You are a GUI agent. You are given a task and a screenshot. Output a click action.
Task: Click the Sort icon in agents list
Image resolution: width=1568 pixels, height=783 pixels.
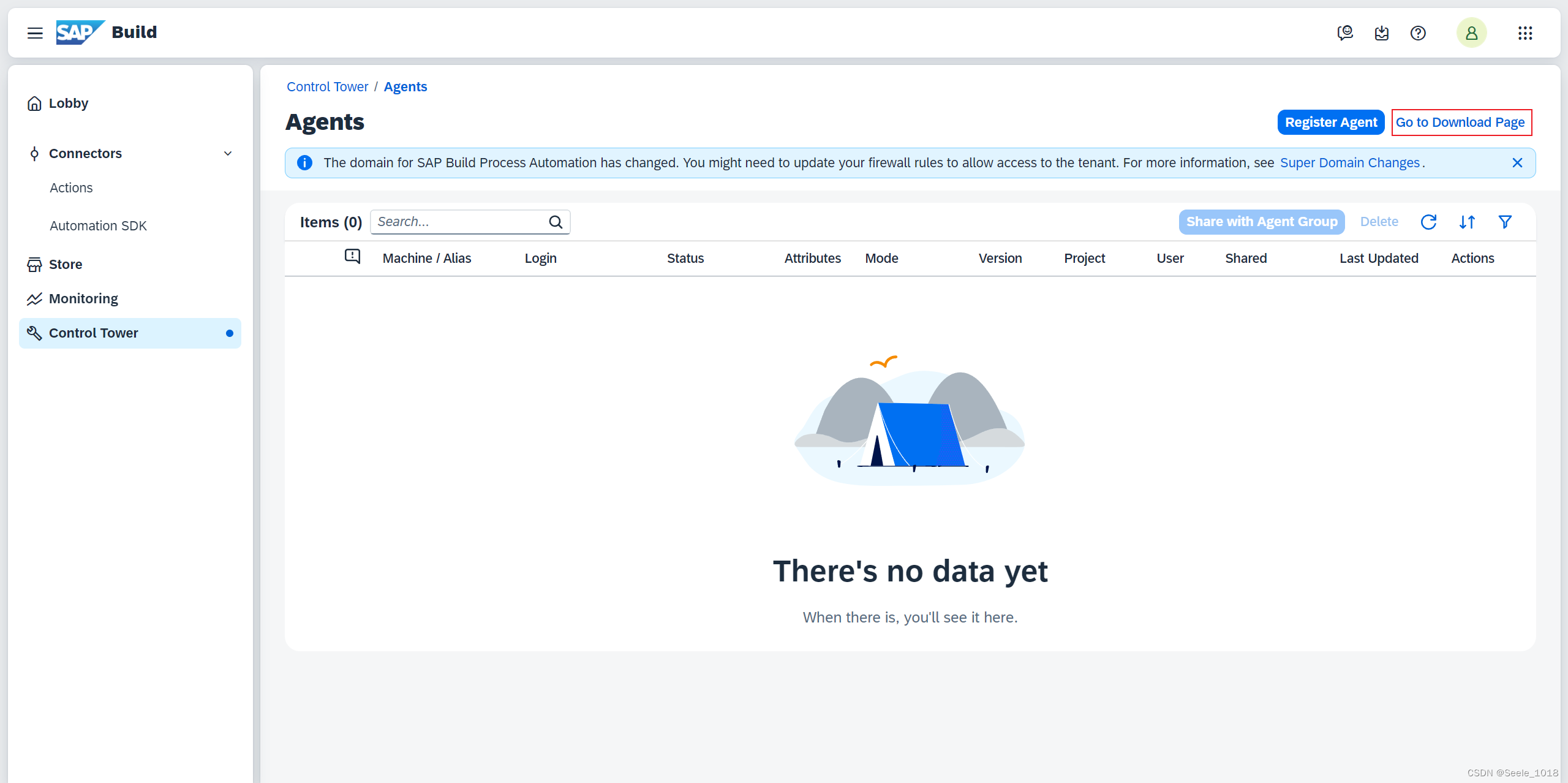1468,221
